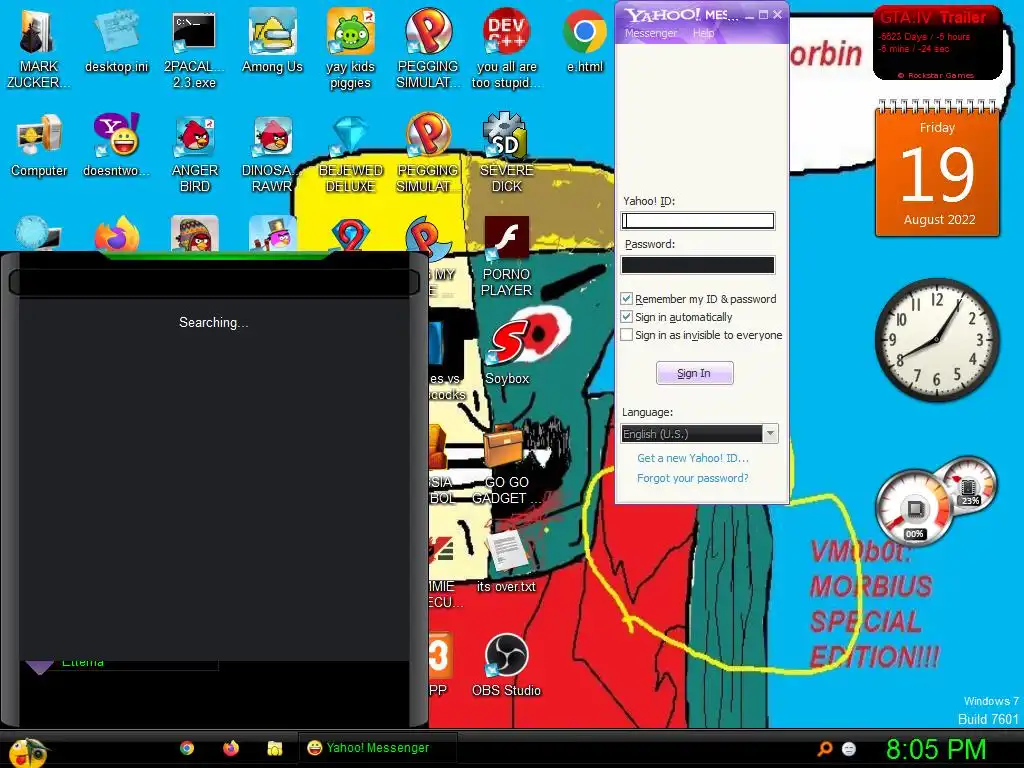1024x768 pixels.
Task: Follow the Get a new Yahoo! ID link
Action: click(x=693, y=458)
